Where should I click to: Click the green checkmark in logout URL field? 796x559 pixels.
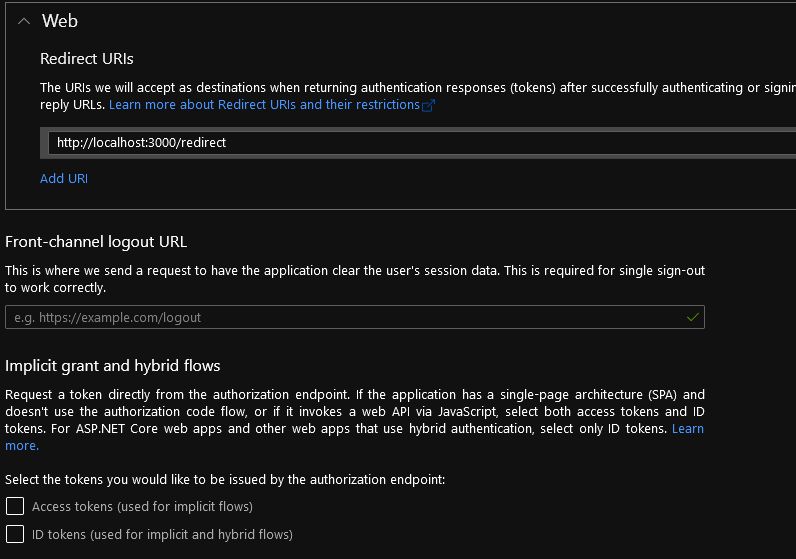click(692, 317)
